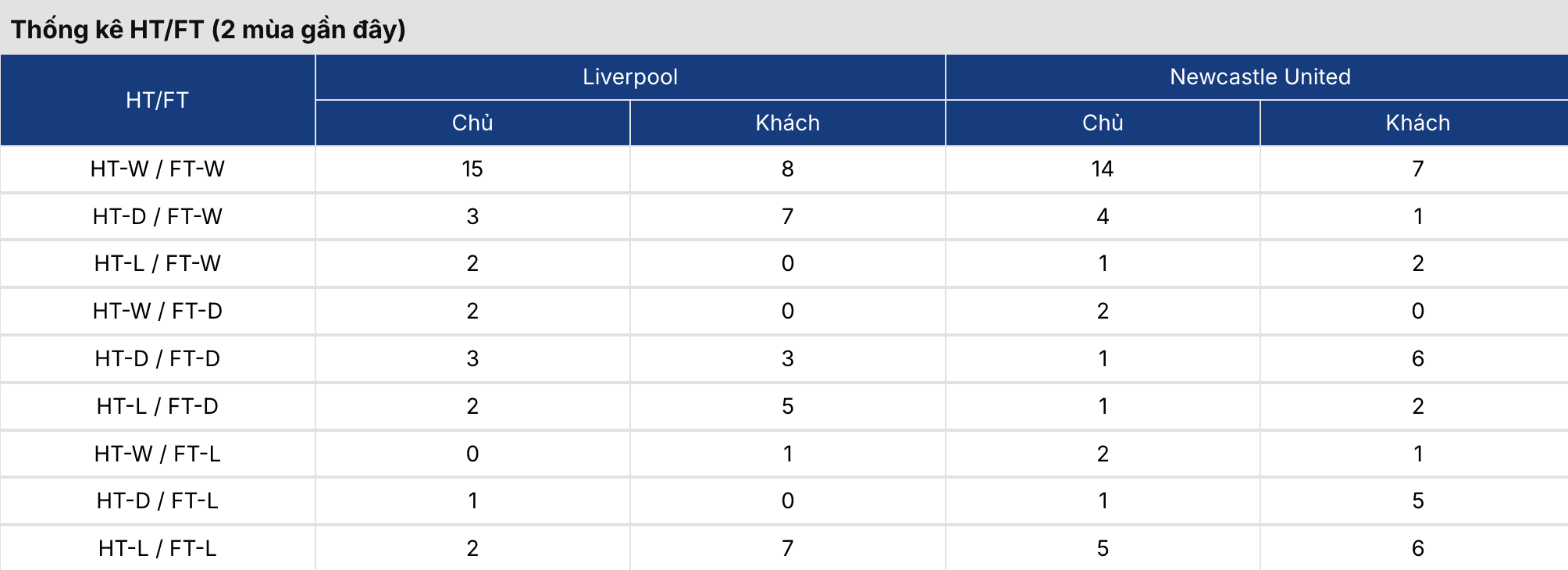1568x570 pixels.
Task: Select the HT-W / FT-W row label
Action: [x=157, y=169]
